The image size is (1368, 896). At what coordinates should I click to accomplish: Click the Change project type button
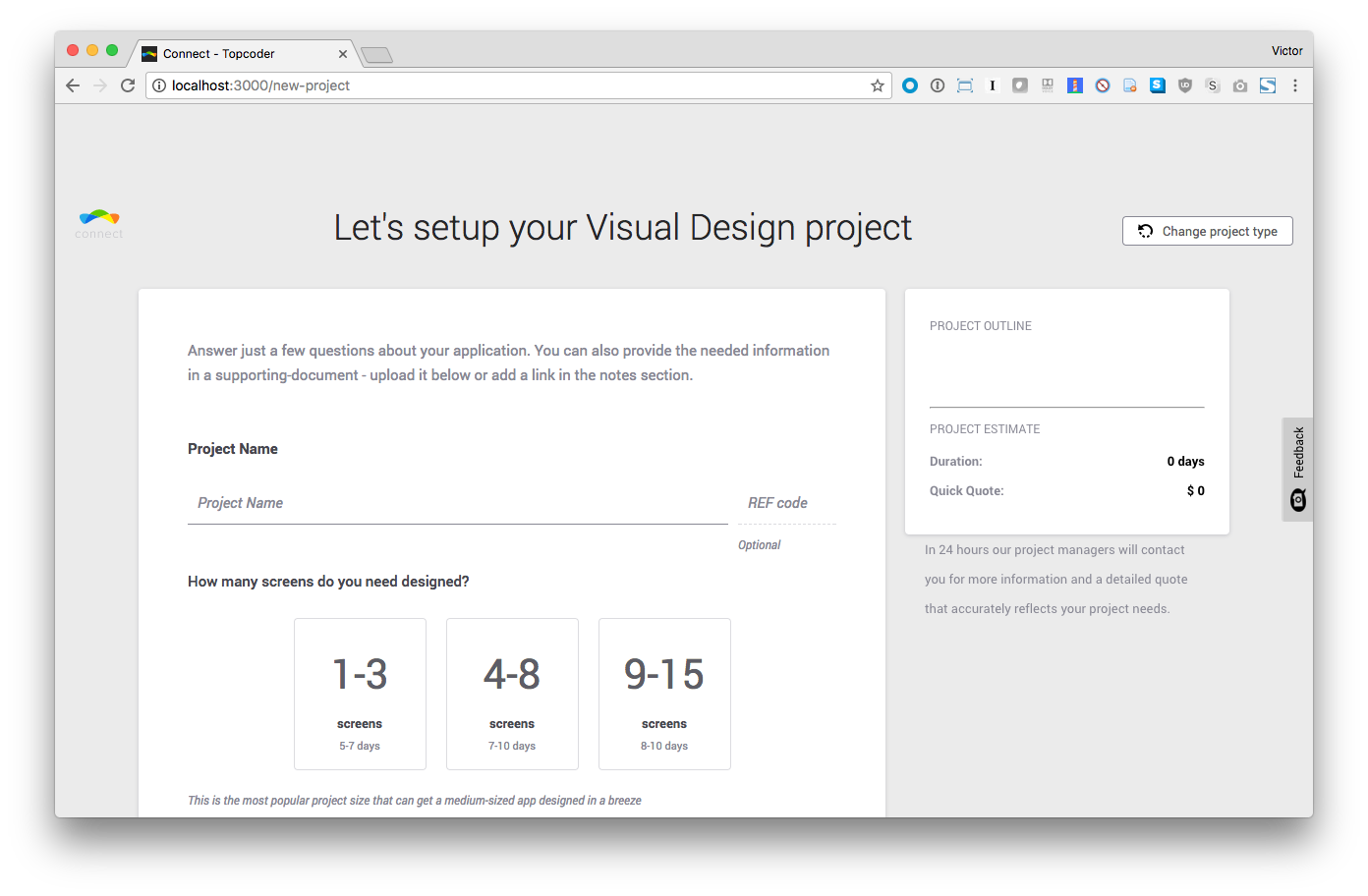[1208, 231]
